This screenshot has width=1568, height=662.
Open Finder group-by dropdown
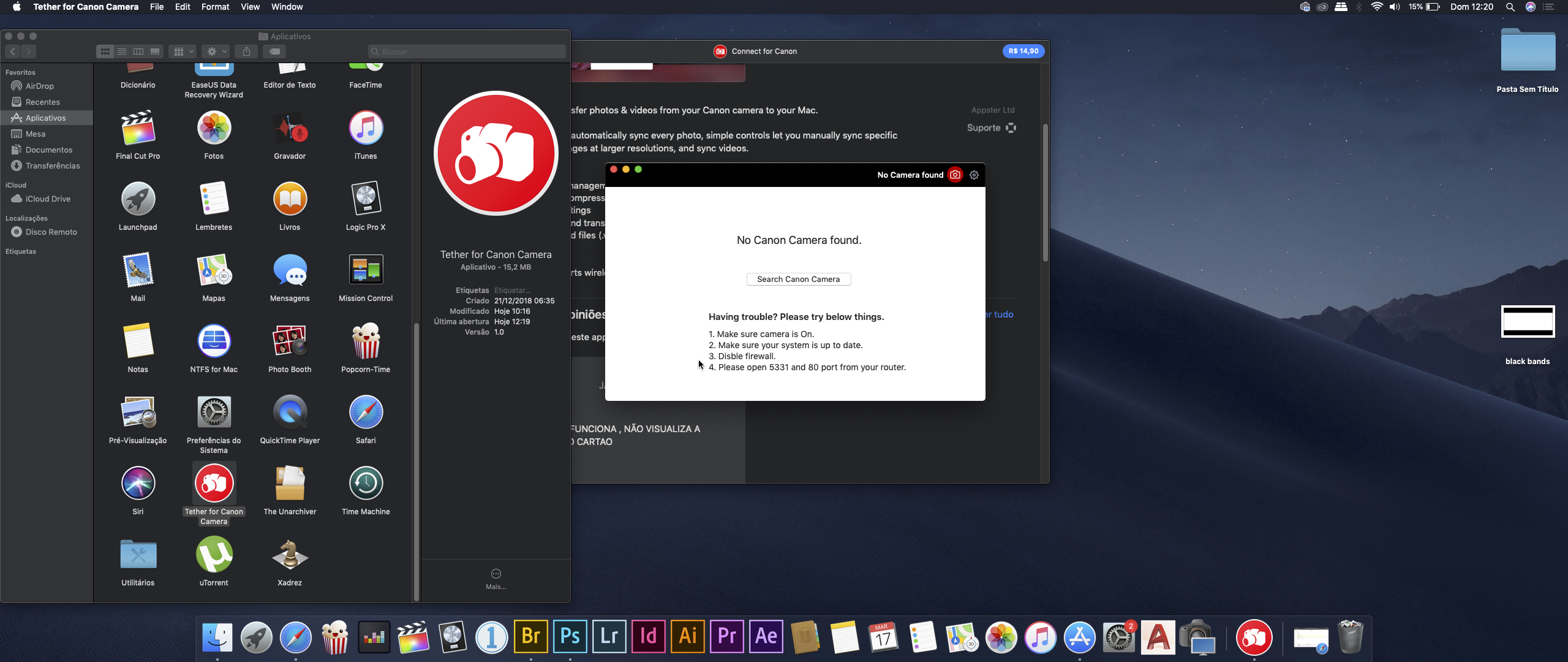click(x=183, y=51)
